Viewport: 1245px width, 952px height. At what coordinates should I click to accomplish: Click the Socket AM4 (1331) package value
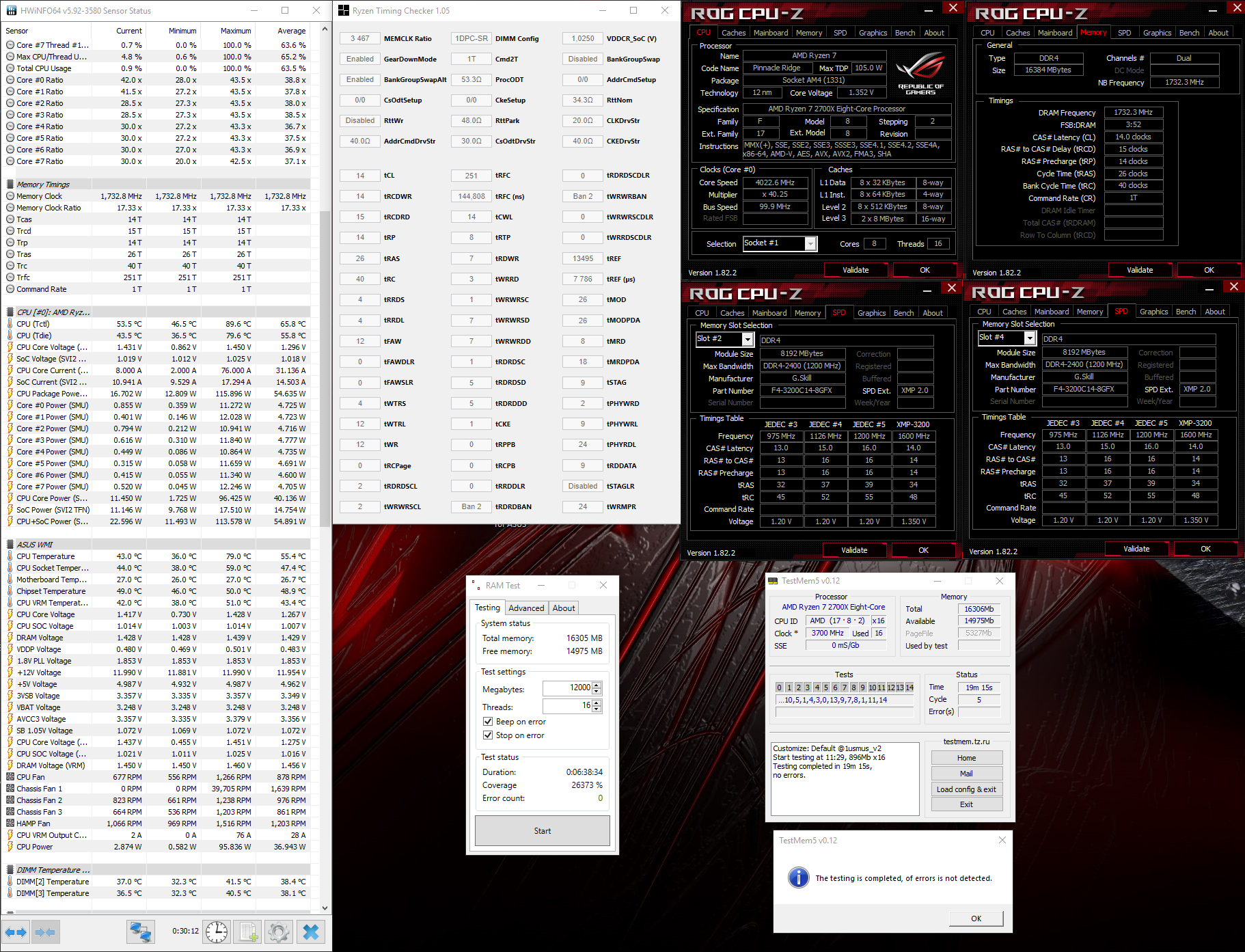[814, 81]
